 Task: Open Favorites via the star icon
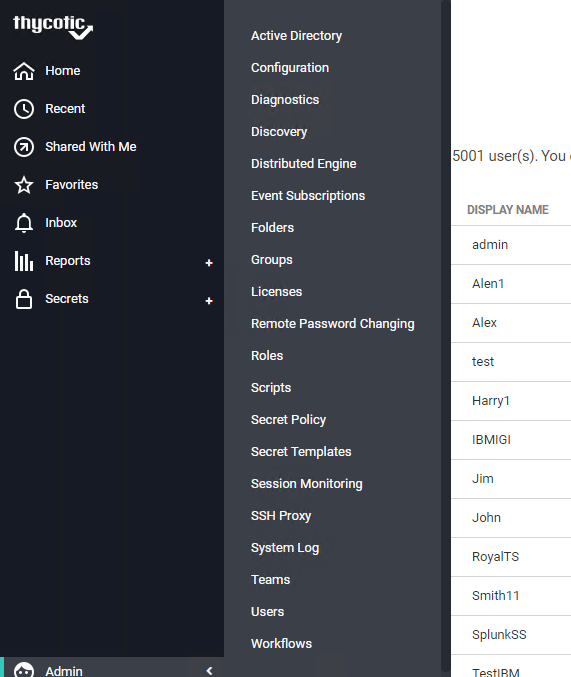[x=24, y=185]
